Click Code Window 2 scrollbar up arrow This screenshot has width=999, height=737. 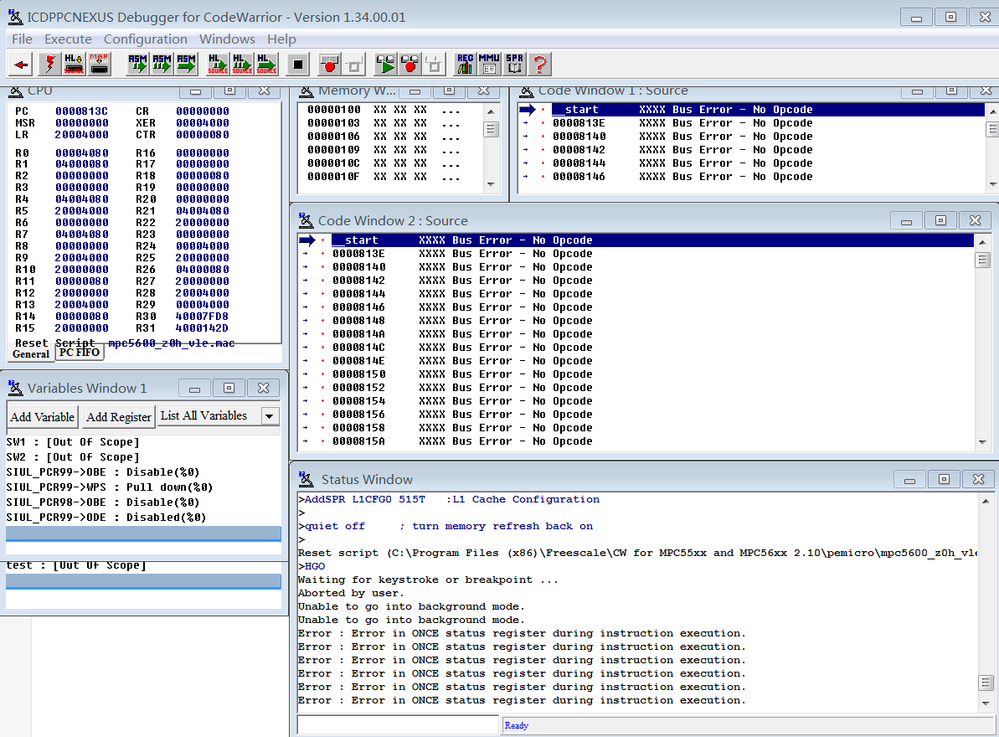click(983, 241)
